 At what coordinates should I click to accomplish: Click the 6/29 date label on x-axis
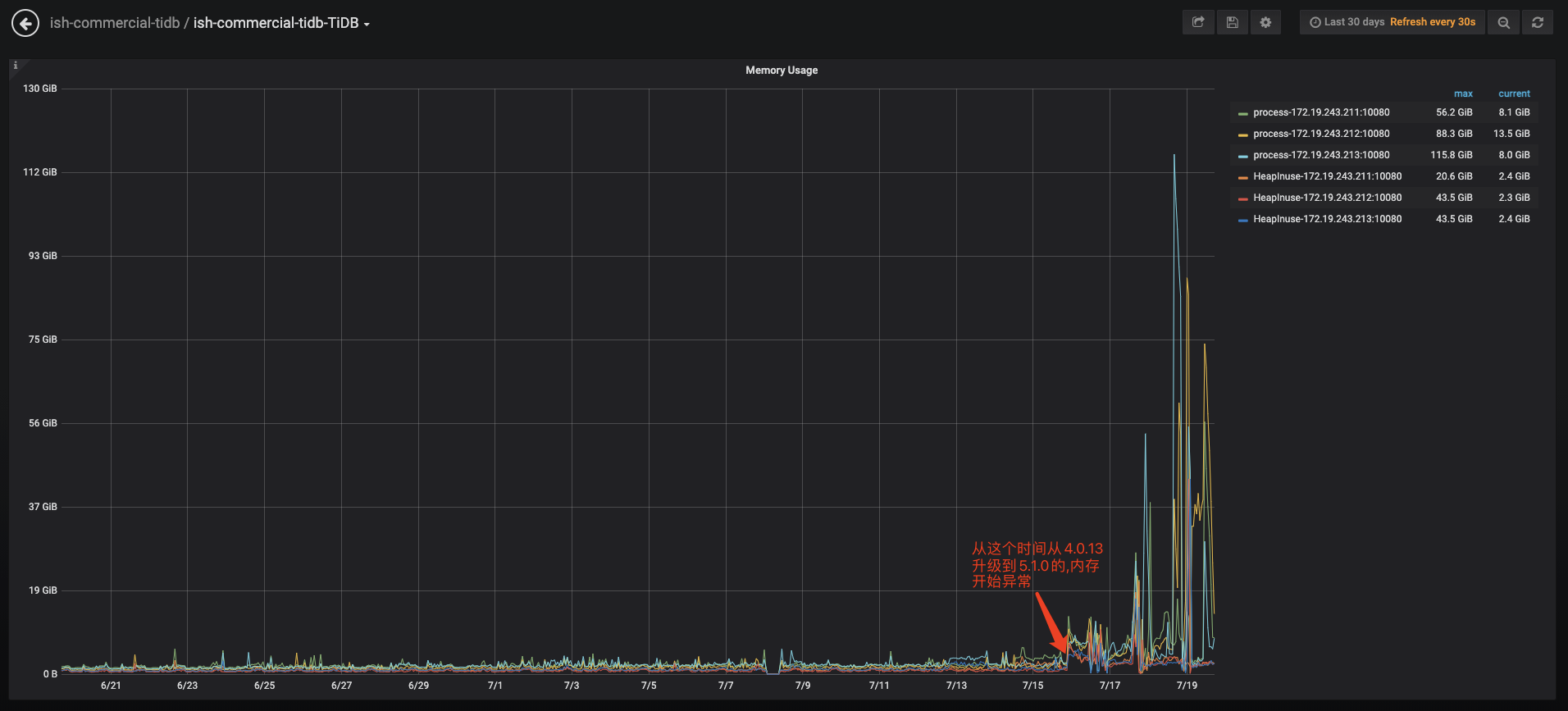coord(418,686)
